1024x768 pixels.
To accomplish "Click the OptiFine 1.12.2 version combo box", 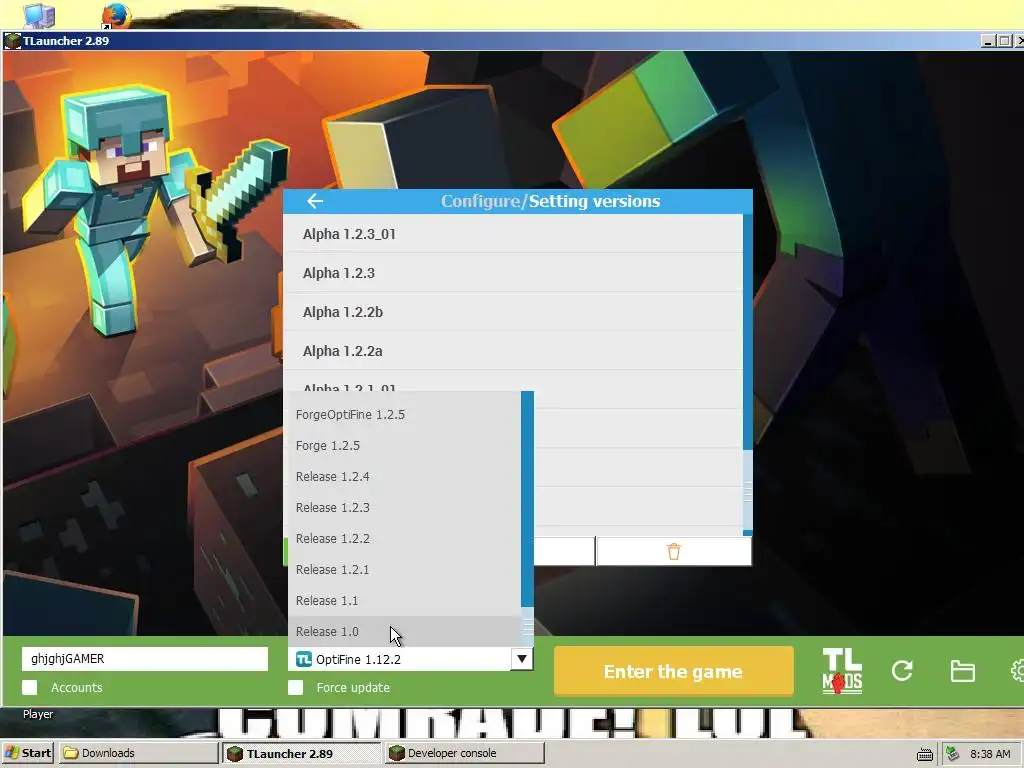I will (x=410, y=659).
